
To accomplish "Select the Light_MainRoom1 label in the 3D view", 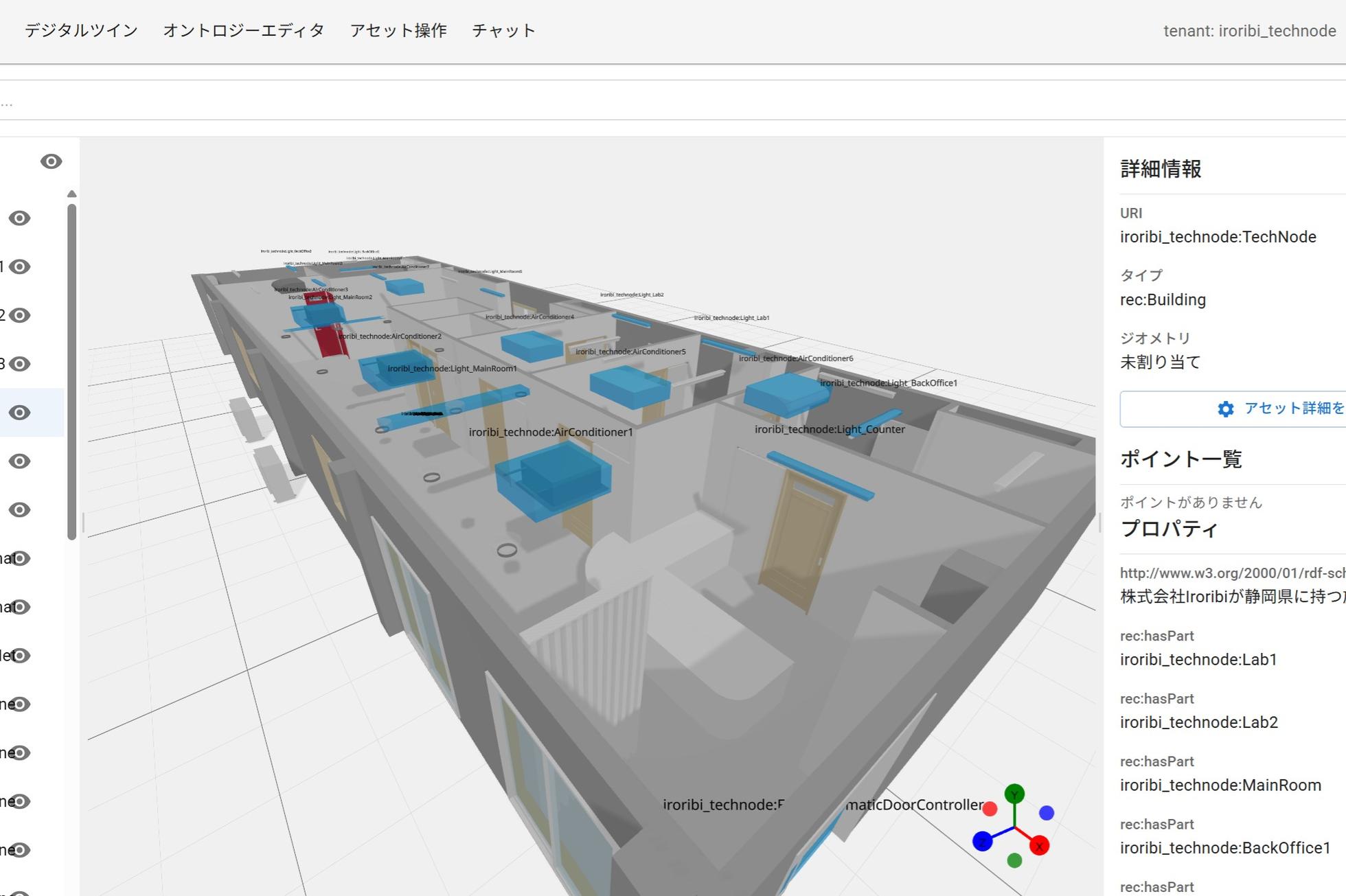I will pos(452,369).
